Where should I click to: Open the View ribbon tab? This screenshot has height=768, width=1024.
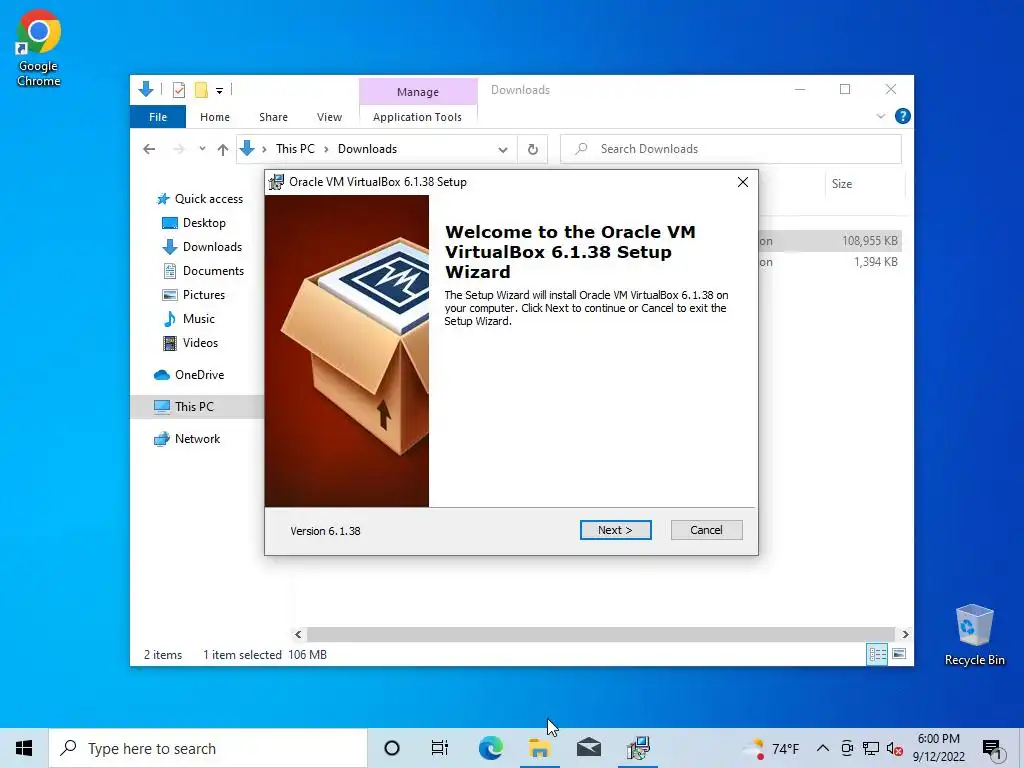[329, 117]
